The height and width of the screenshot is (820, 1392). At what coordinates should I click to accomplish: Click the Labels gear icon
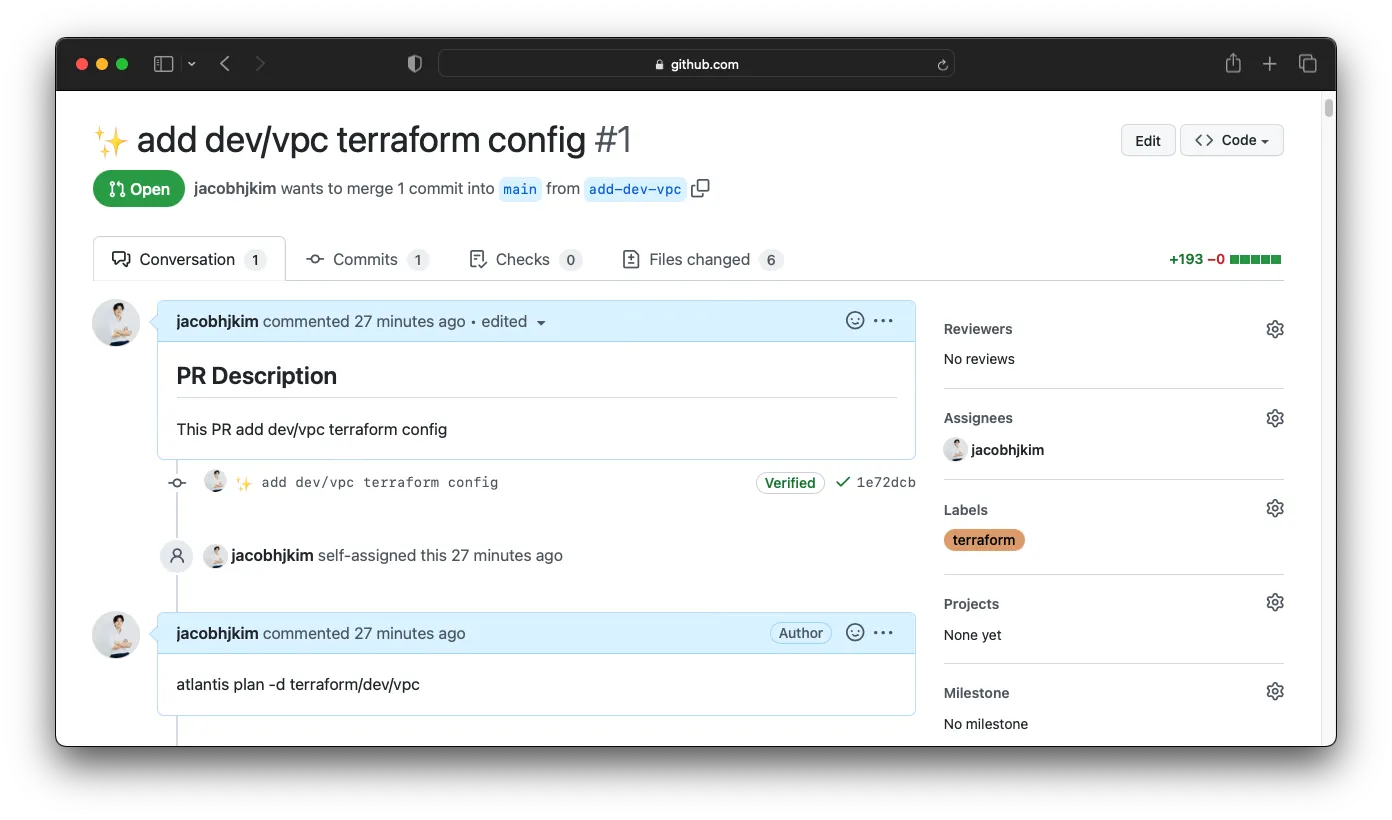pyautogui.click(x=1274, y=508)
